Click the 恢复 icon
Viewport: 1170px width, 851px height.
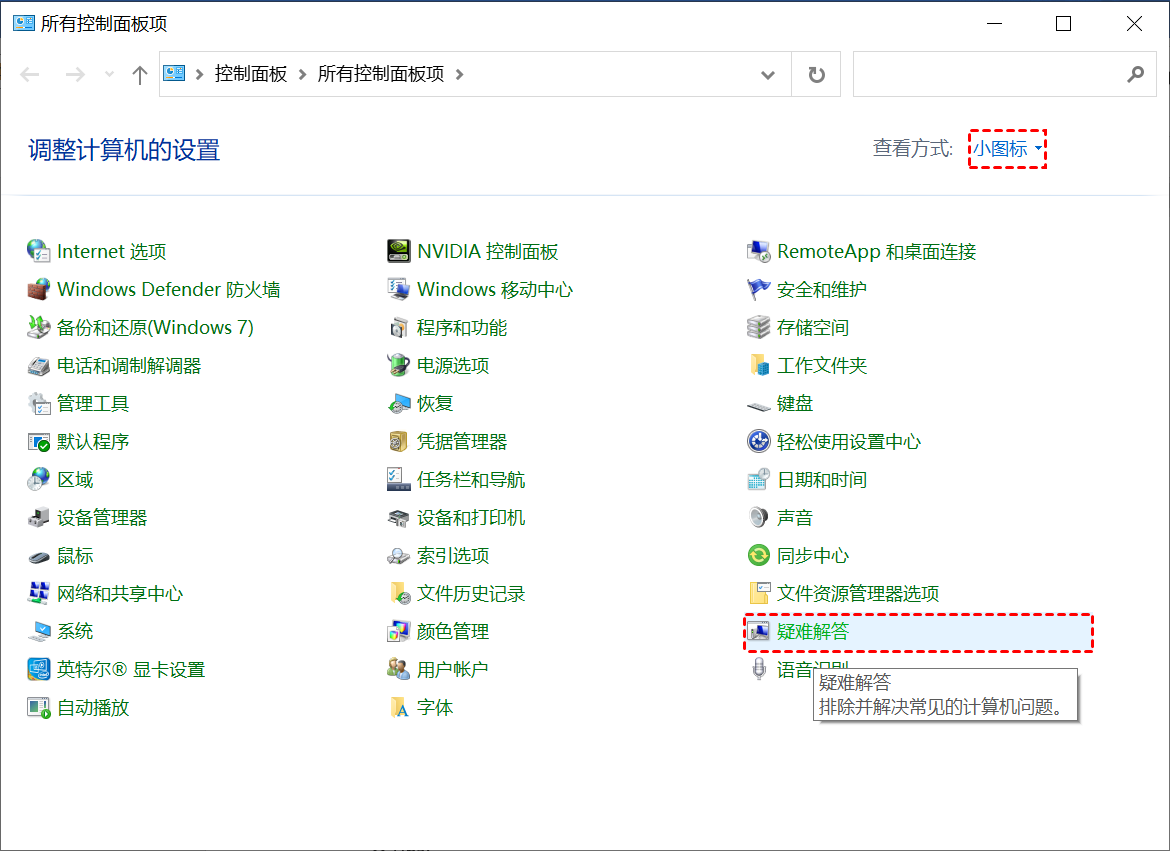tap(398, 404)
